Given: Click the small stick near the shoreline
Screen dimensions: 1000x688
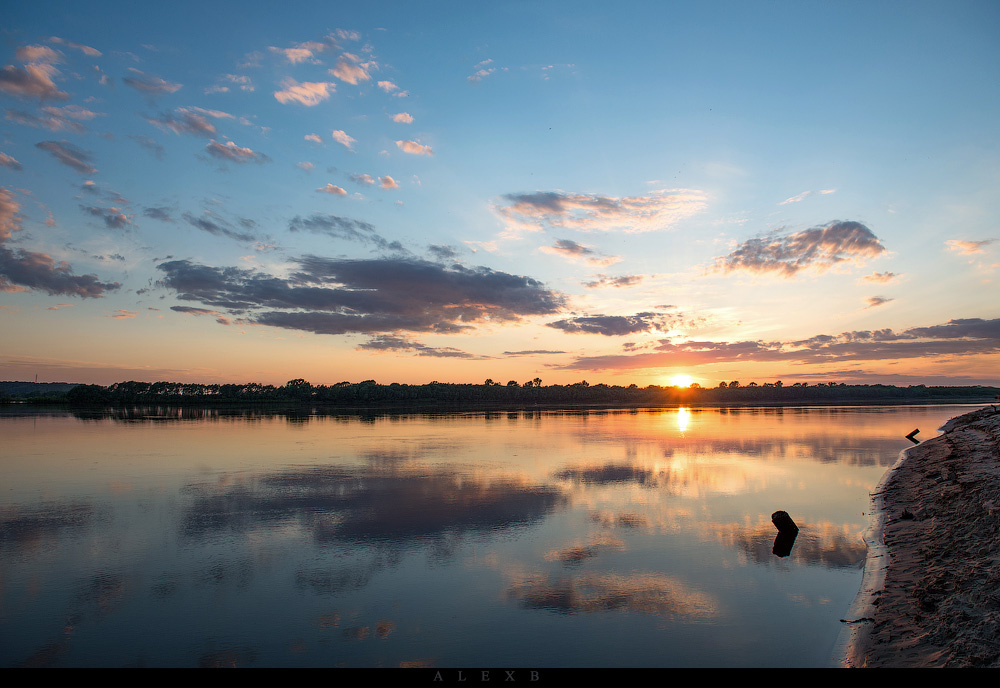Looking at the screenshot, I should click(912, 435).
